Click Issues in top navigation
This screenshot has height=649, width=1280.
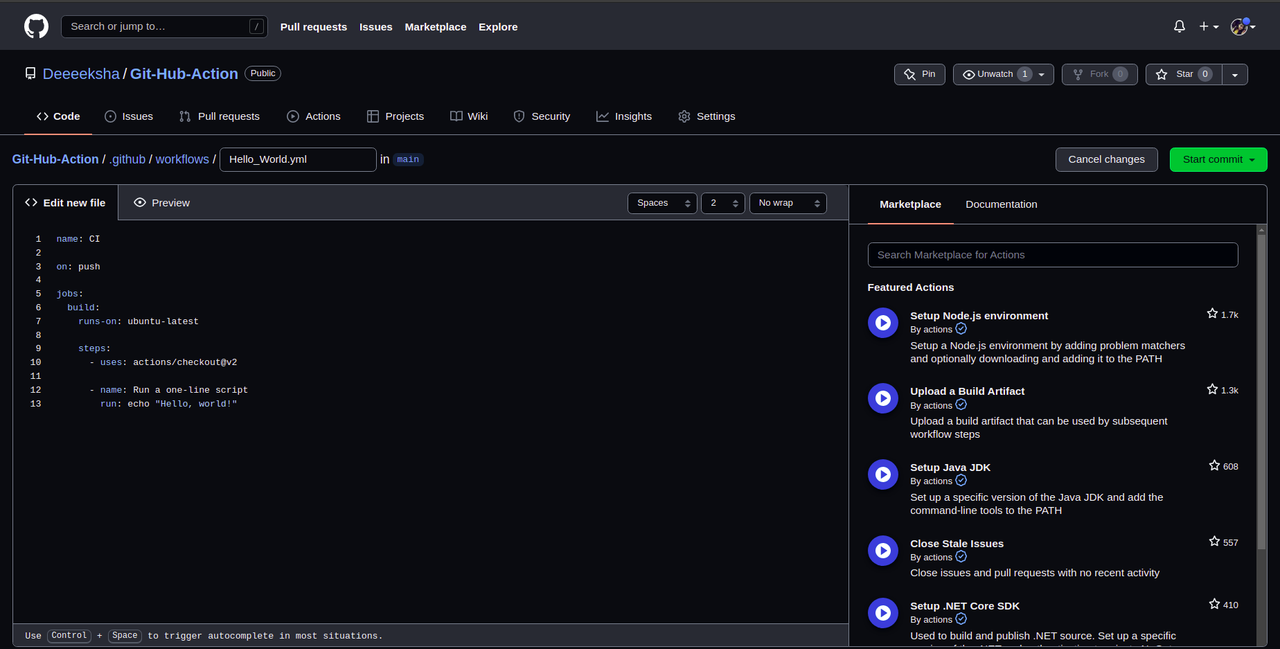click(376, 27)
